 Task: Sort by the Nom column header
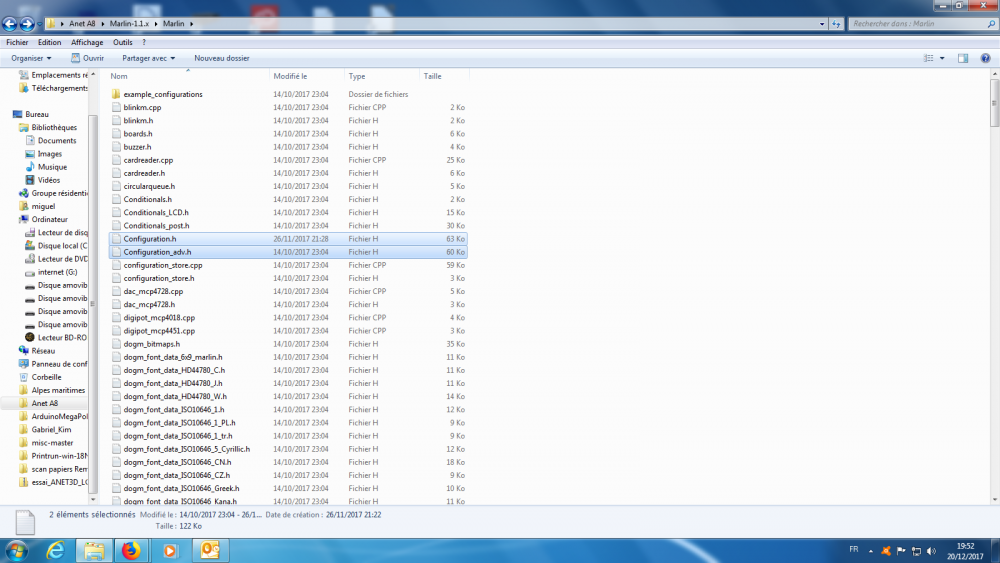188,76
